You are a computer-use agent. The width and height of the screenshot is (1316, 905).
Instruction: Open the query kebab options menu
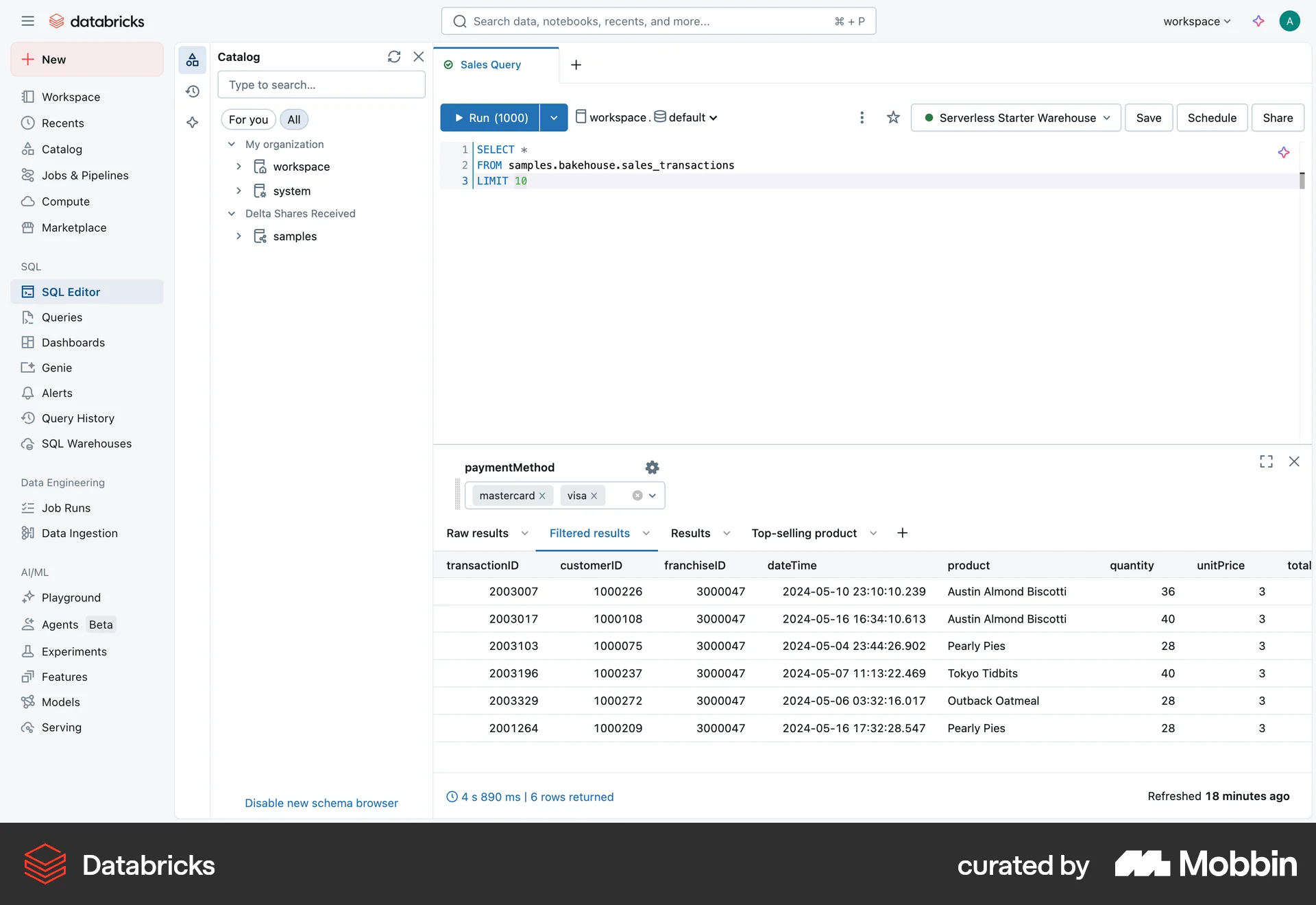click(x=862, y=118)
